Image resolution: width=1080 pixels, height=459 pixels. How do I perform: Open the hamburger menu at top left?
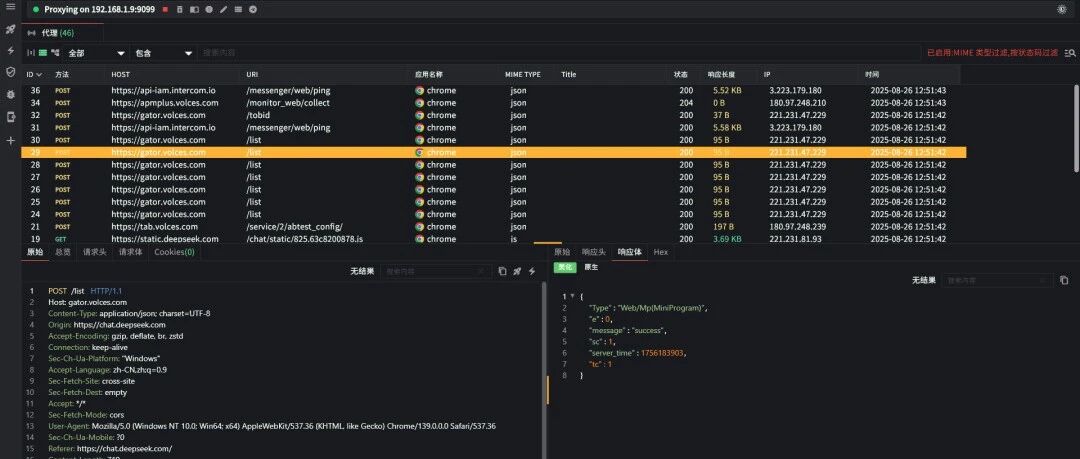(10, 7)
